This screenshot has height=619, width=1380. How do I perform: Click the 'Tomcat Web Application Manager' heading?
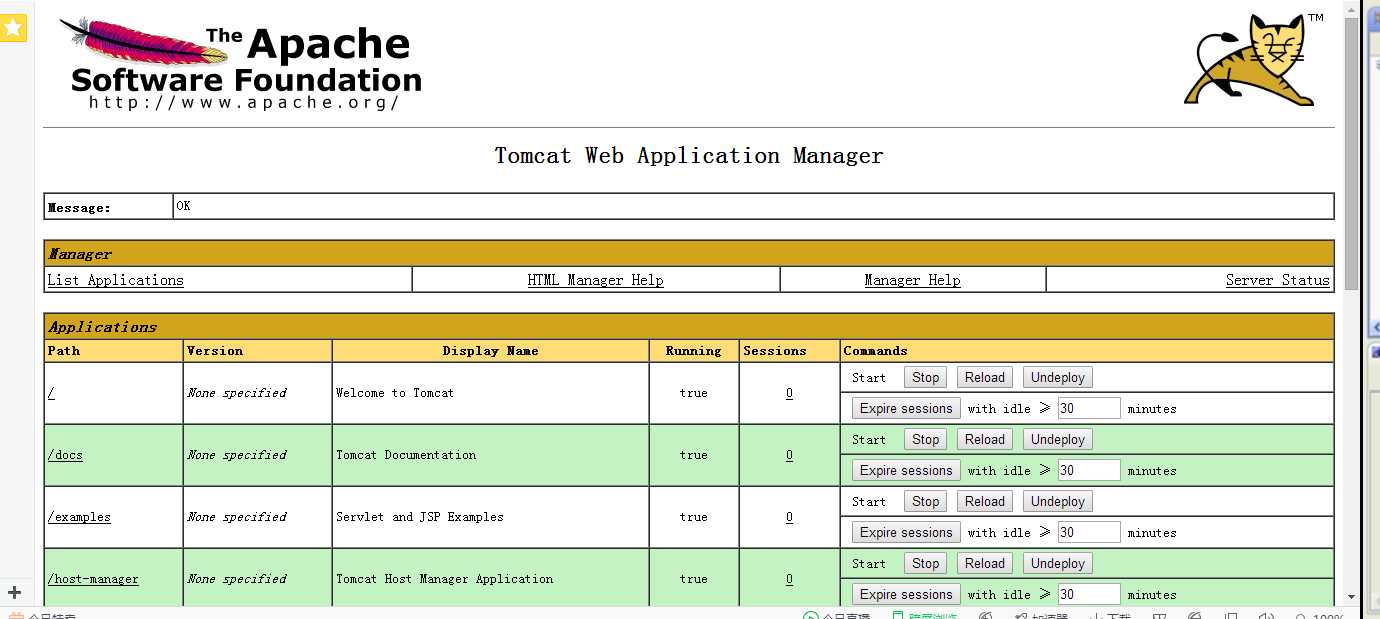click(x=689, y=156)
